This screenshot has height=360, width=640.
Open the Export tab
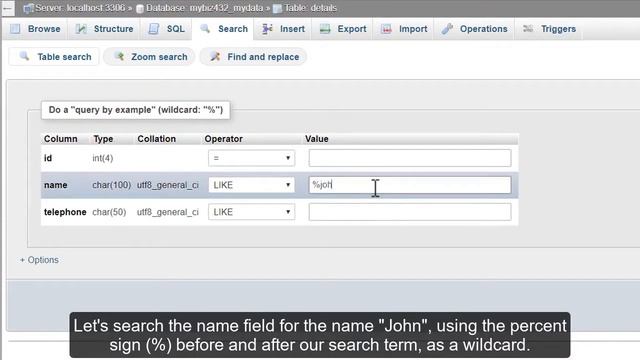[343, 29]
